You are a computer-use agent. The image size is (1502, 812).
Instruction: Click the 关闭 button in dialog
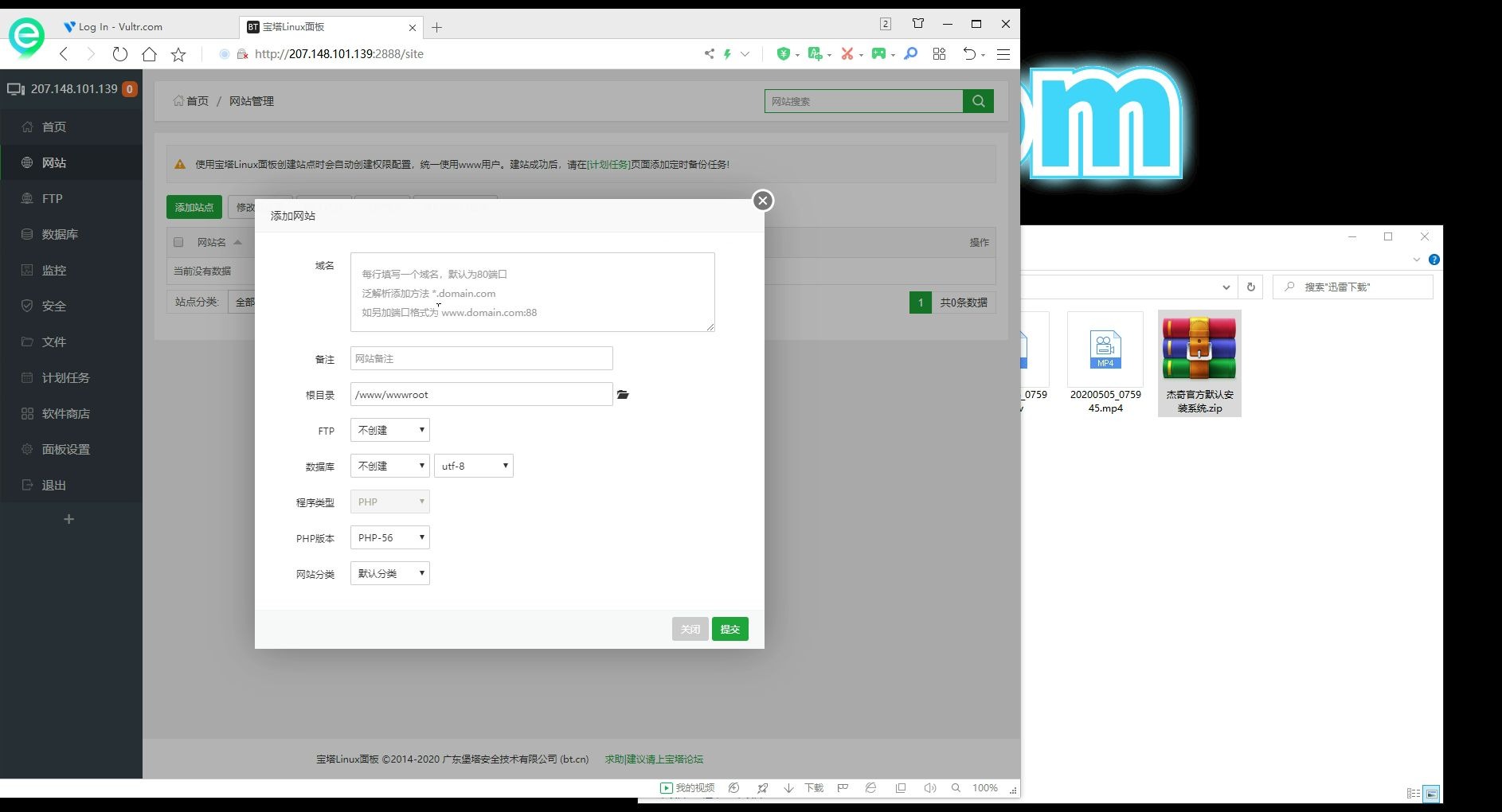(690, 629)
